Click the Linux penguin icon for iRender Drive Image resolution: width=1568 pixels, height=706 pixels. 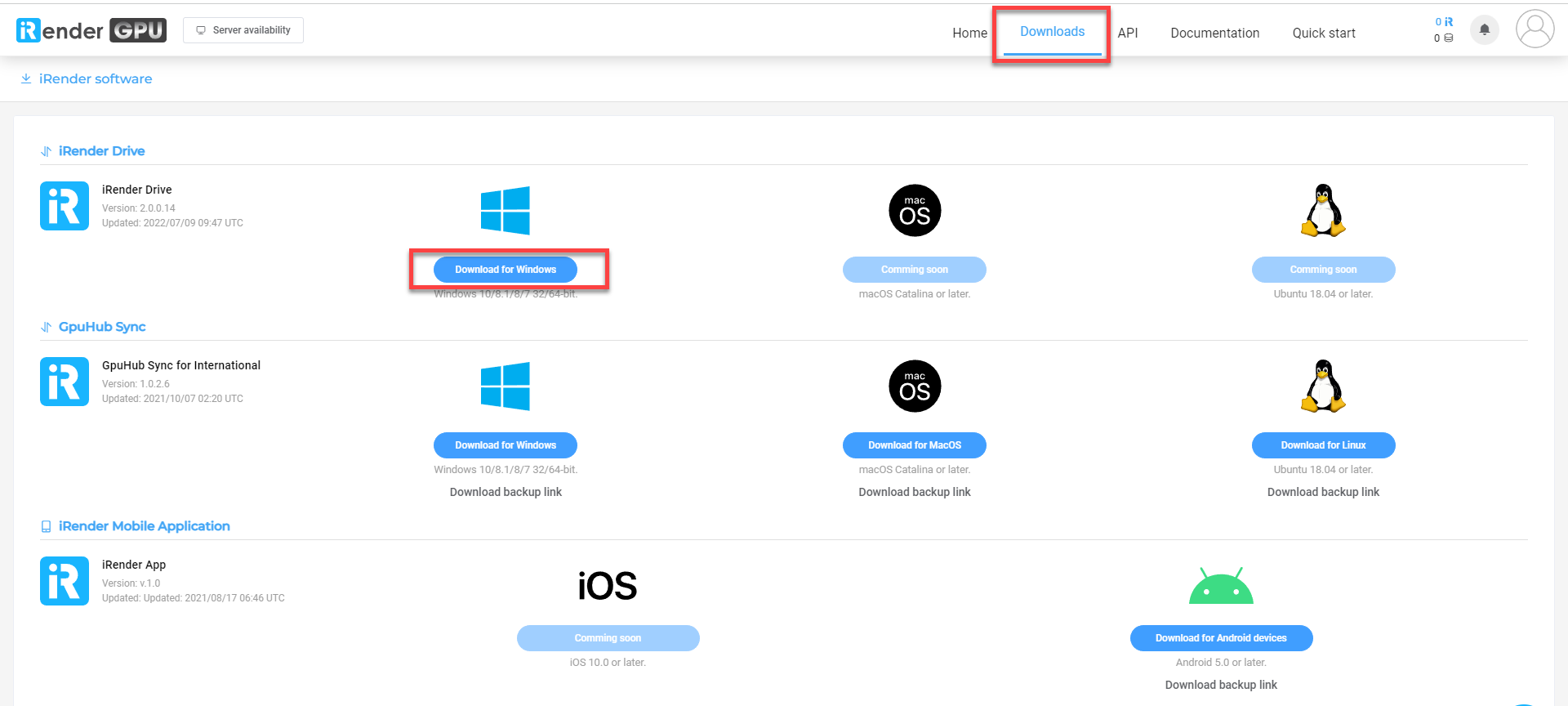[1323, 210]
